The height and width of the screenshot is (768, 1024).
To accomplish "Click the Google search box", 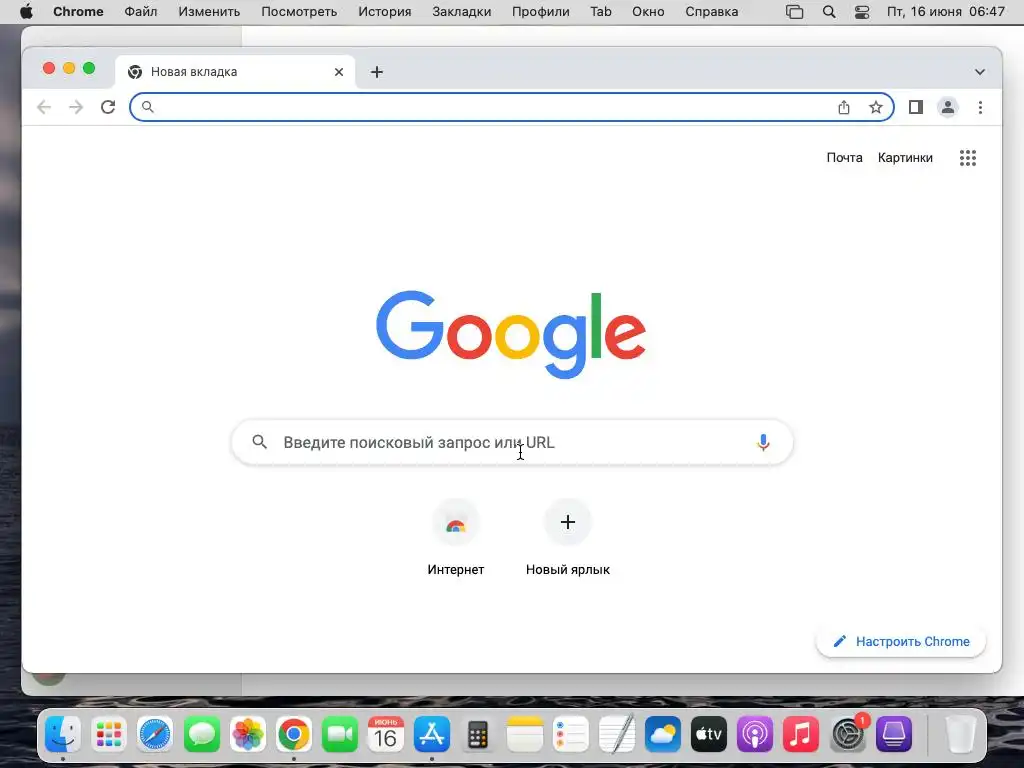I will pyautogui.click(x=513, y=442).
